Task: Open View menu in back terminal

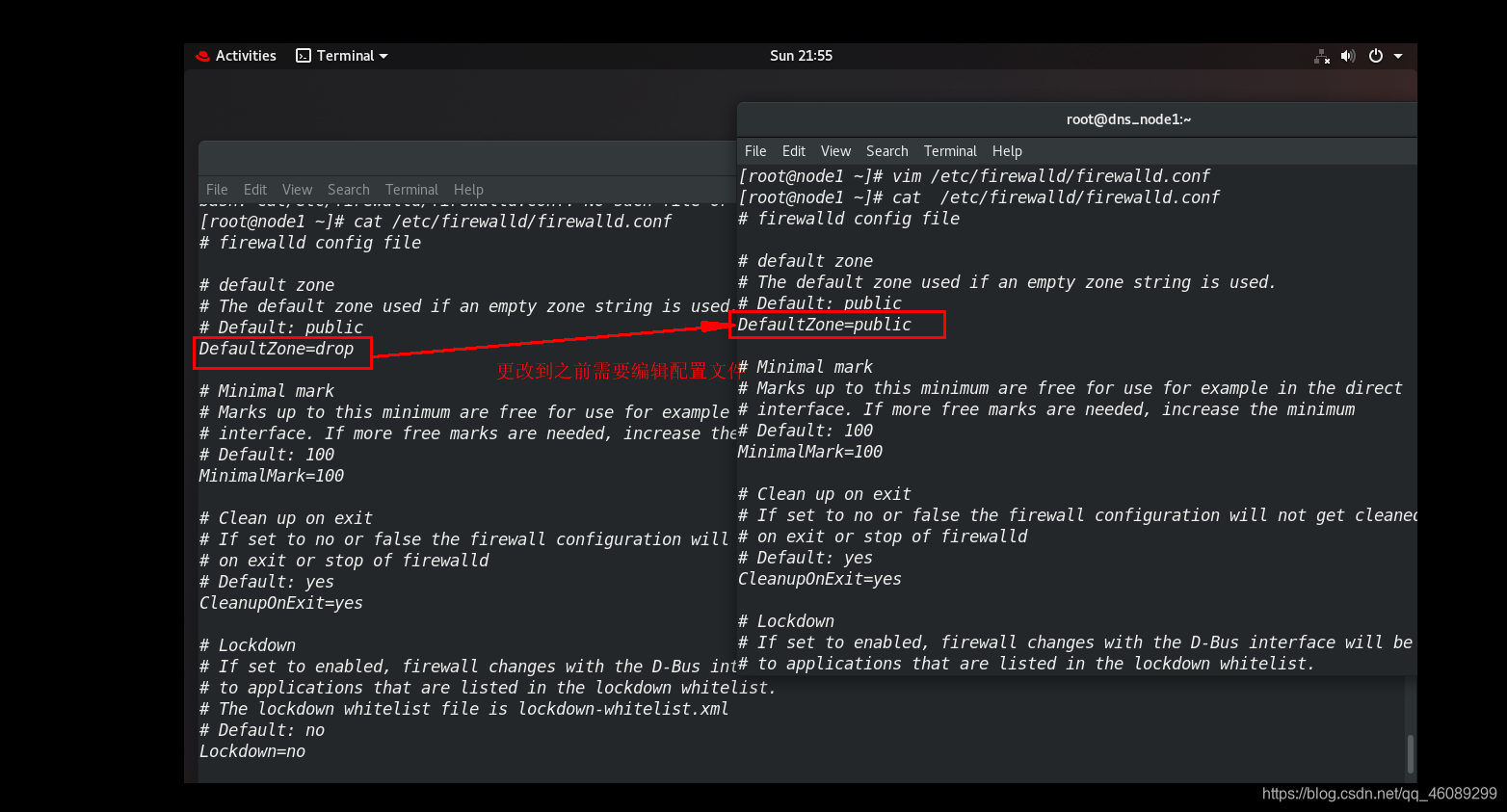Action: pos(297,190)
